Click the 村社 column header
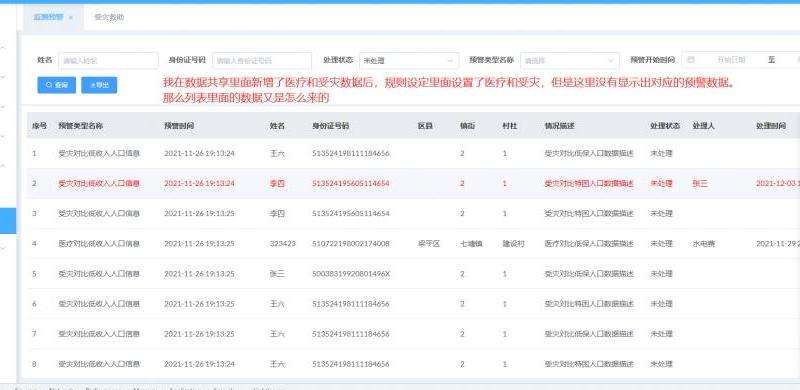 click(x=510, y=125)
